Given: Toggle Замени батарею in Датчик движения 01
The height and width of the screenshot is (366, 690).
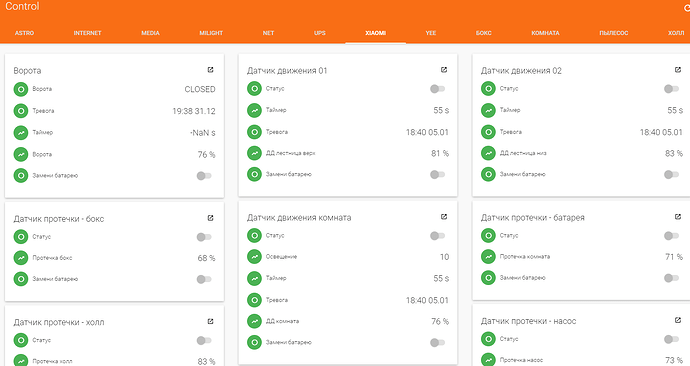Looking at the screenshot, I should pos(437,175).
